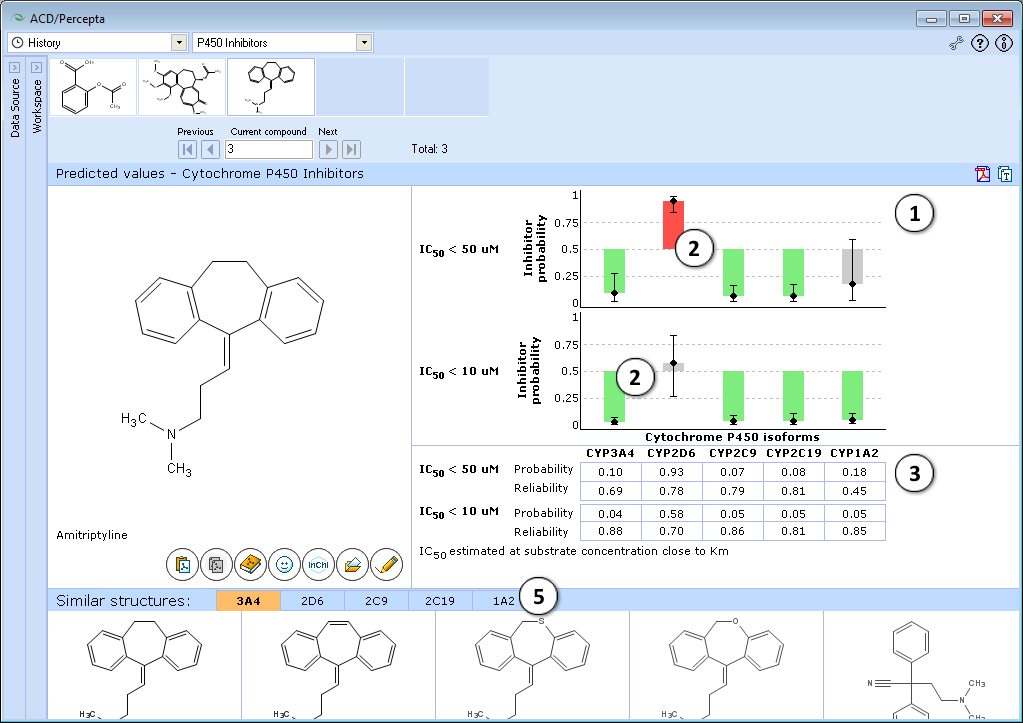The width and height of the screenshot is (1023, 723).
Task: Click the first similar structure in list
Action: pos(144,666)
